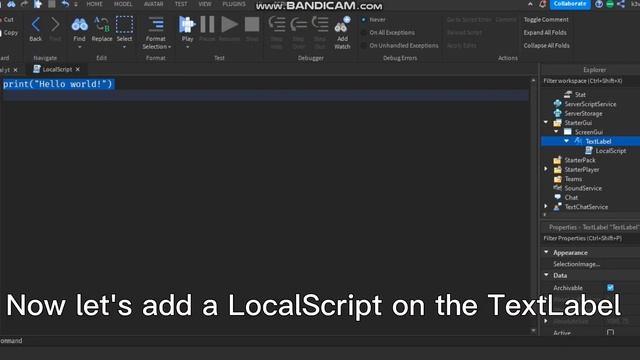Viewport: 640px width, 360px height.
Task: Click the redo arrow in quick access bar
Action: 24,4
